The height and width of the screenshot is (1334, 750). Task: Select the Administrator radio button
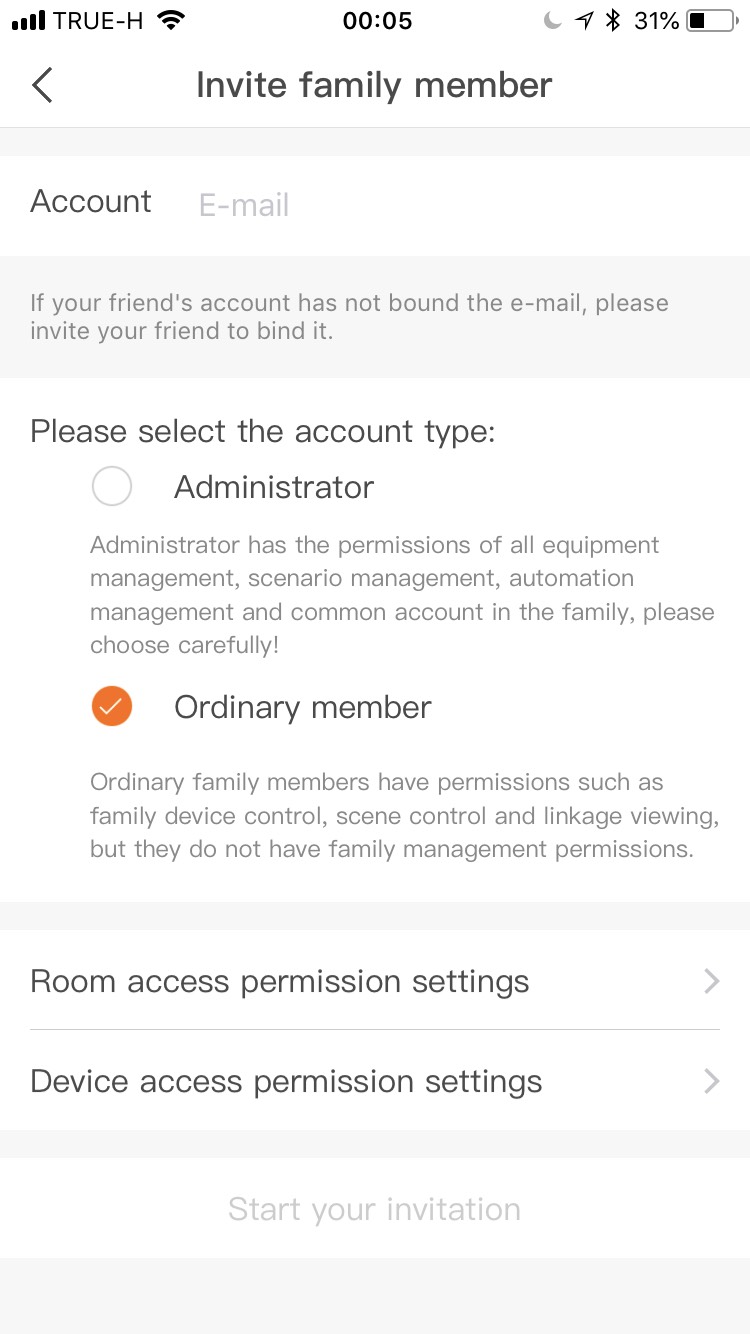(112, 488)
